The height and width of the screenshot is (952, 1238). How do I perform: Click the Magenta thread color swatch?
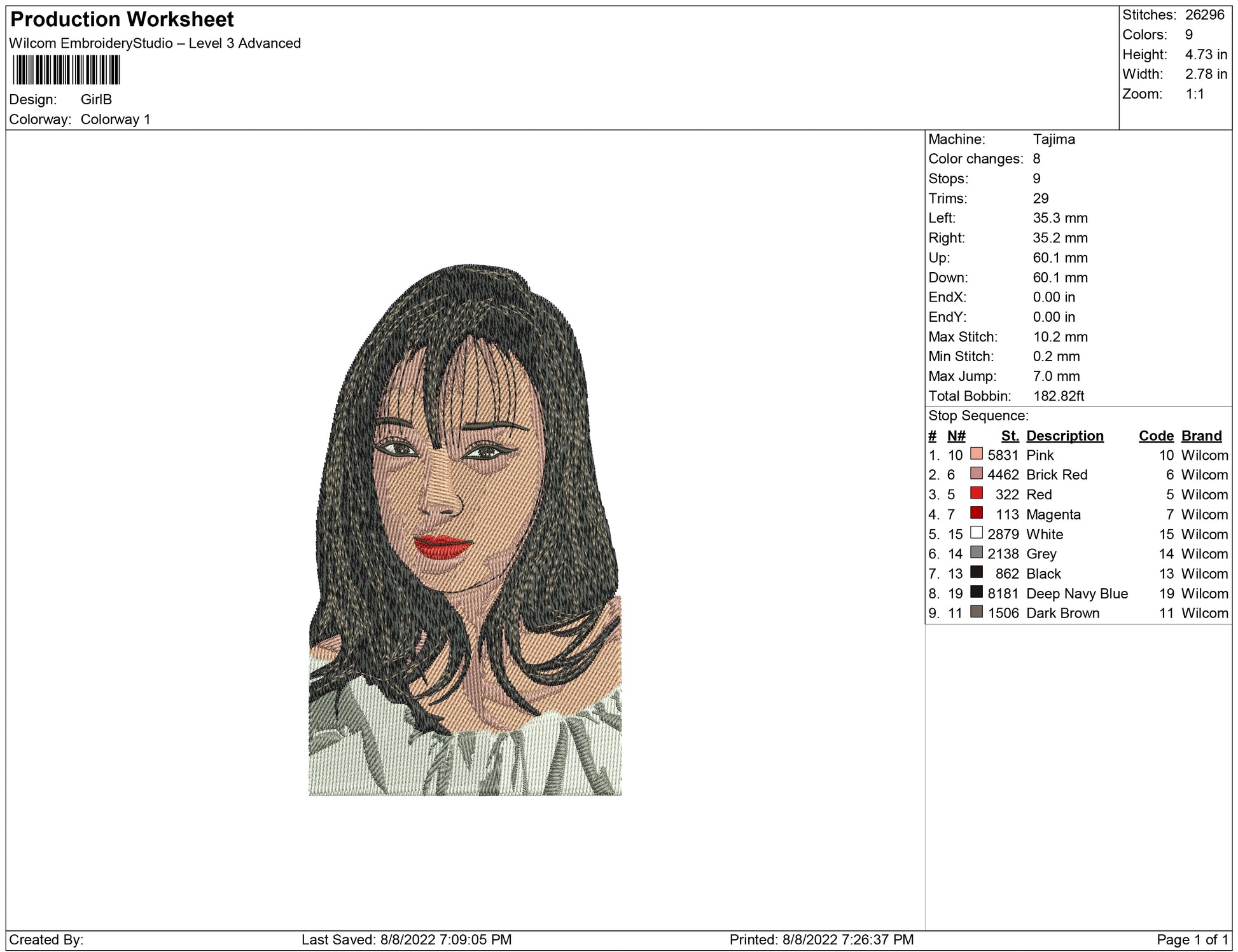point(976,513)
